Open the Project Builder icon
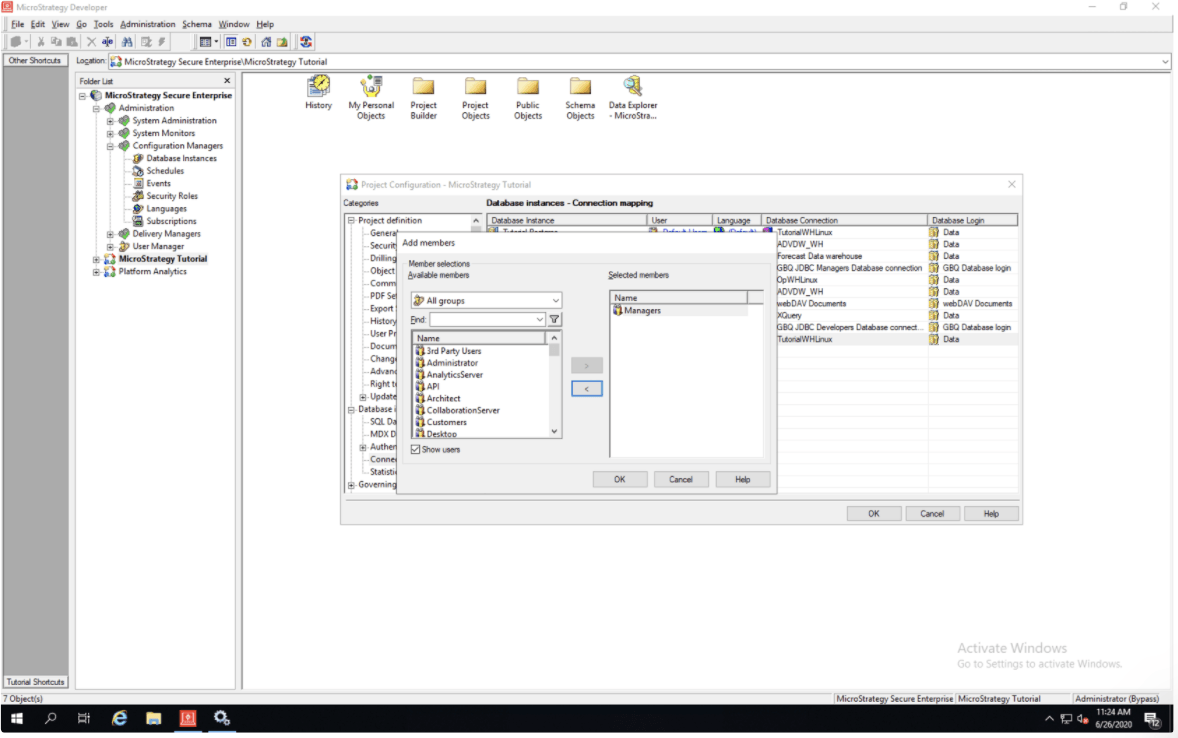Image resolution: width=1178 pixels, height=738 pixels. click(x=424, y=88)
